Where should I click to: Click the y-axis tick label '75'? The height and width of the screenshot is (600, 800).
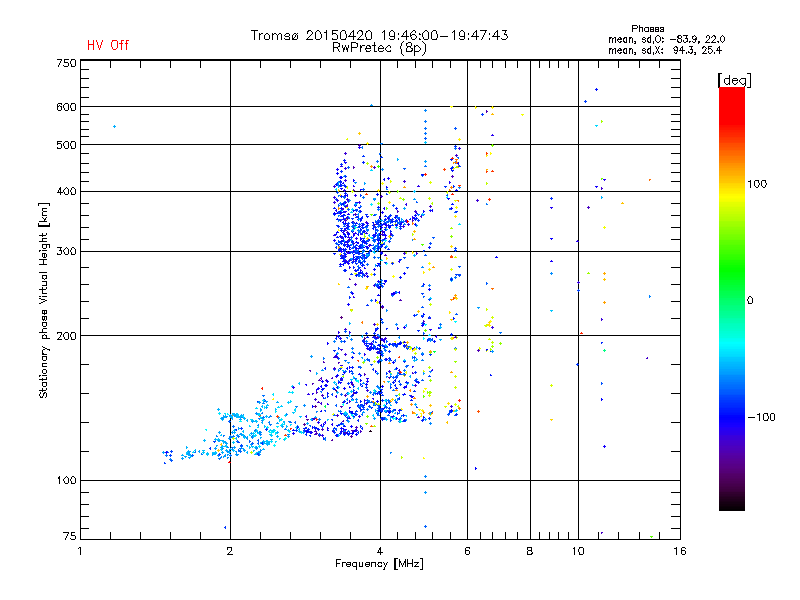pos(70,536)
